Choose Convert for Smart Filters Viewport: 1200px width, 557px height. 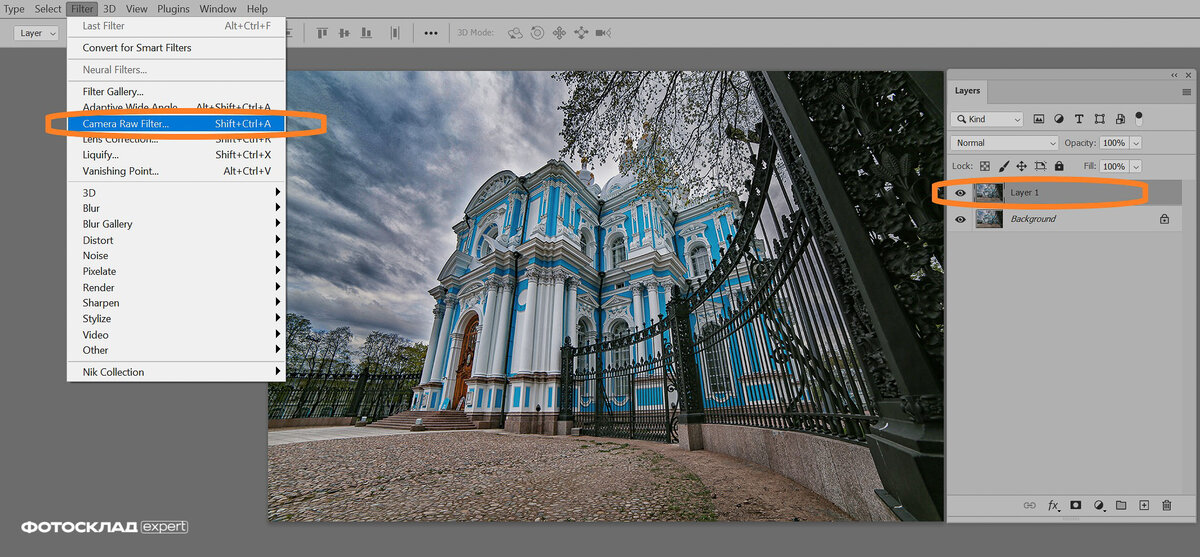[x=176, y=48]
